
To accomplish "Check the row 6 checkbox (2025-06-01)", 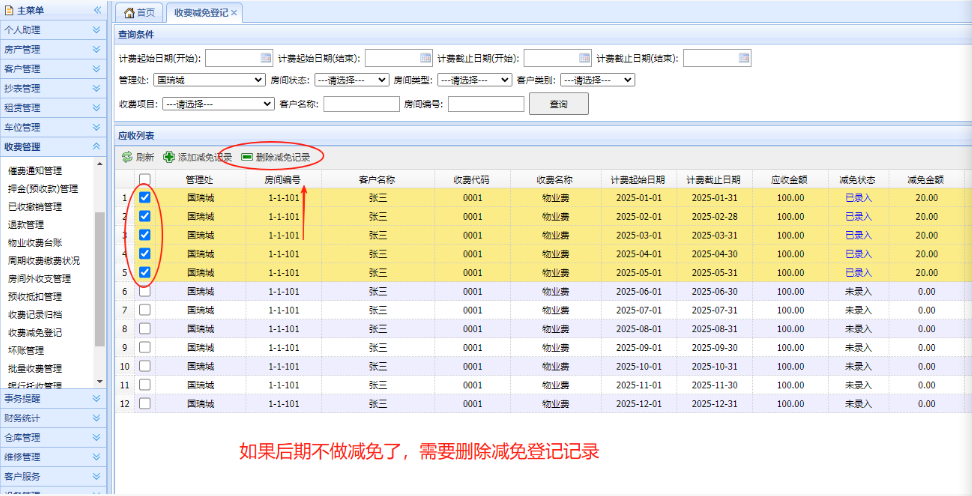I will 145,291.
